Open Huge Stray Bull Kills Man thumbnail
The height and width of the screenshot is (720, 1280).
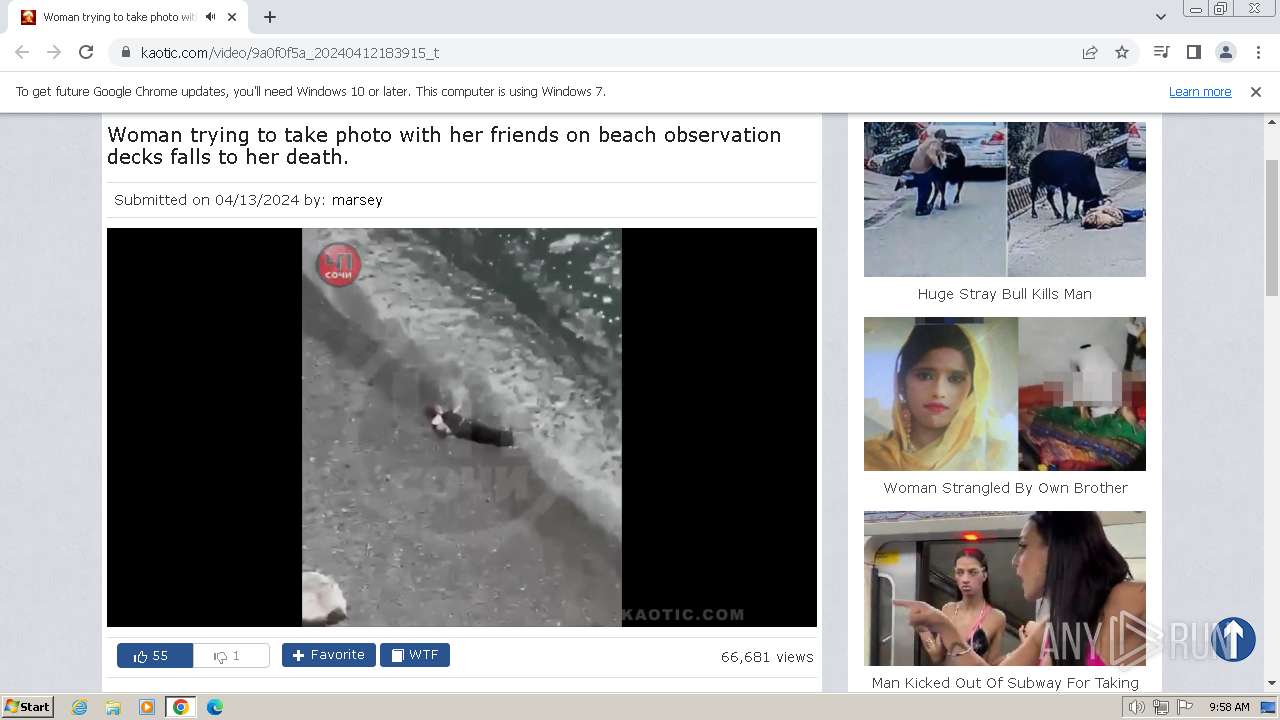click(1005, 199)
